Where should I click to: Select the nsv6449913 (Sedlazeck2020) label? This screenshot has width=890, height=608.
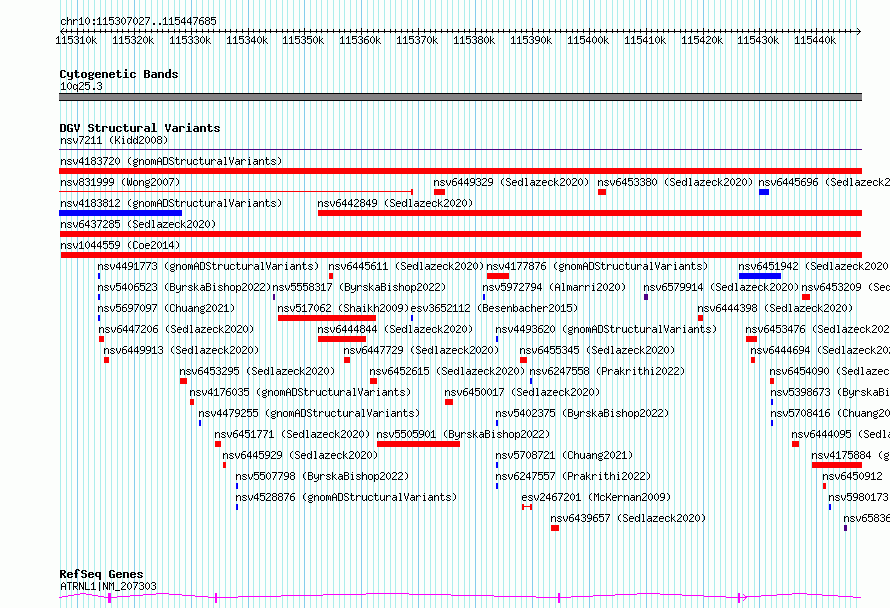coord(181,350)
